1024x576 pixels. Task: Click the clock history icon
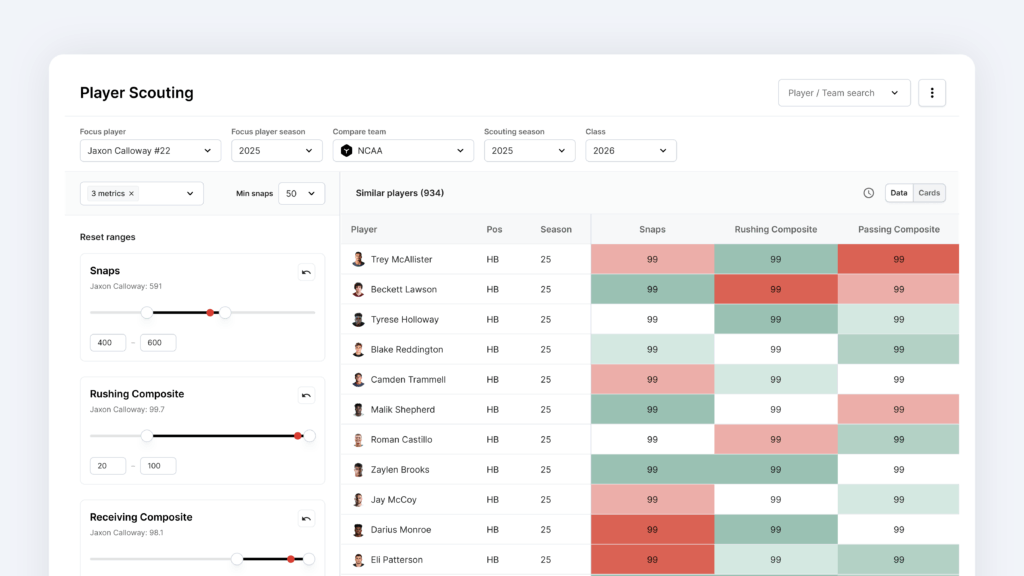[x=868, y=193]
